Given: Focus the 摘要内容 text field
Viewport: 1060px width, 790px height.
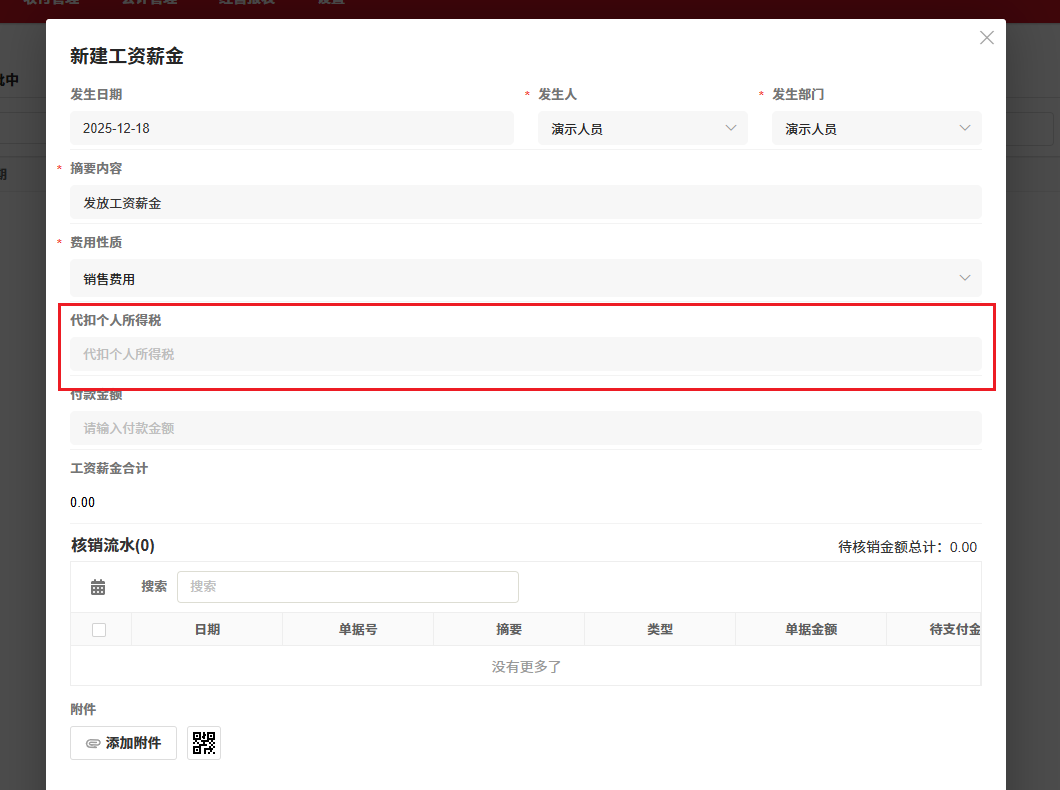Looking at the screenshot, I should tap(525, 203).
